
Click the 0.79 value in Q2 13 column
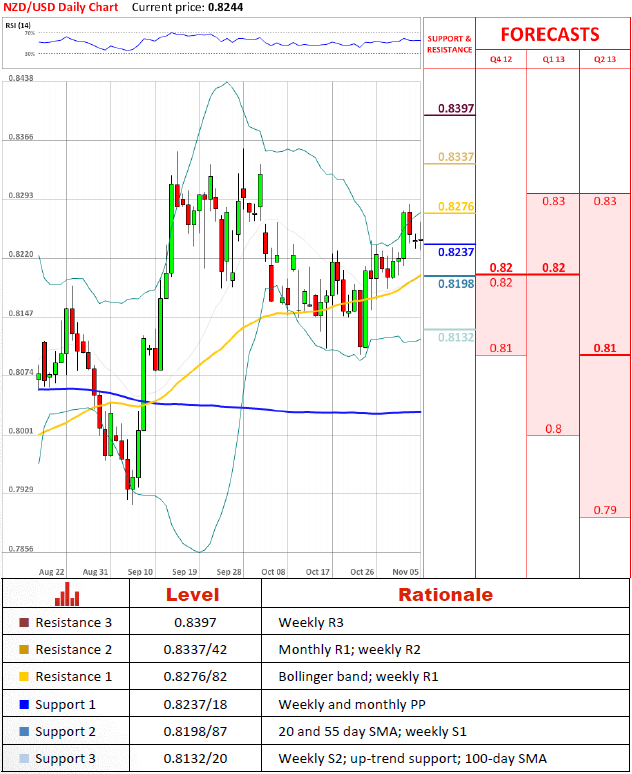tap(605, 510)
